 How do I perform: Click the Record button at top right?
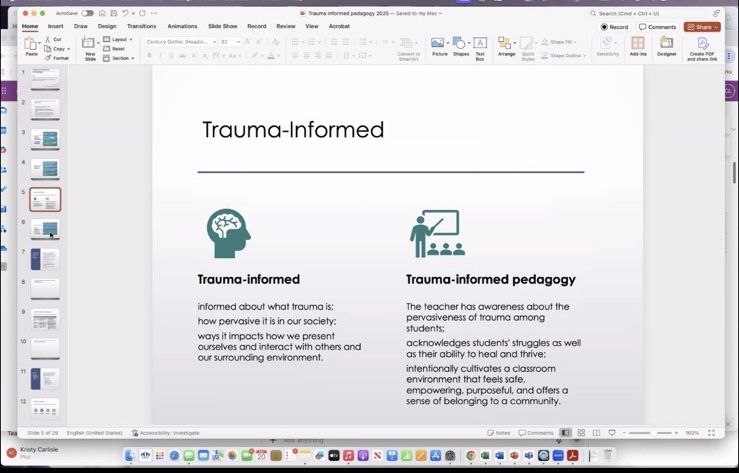pyautogui.click(x=615, y=27)
